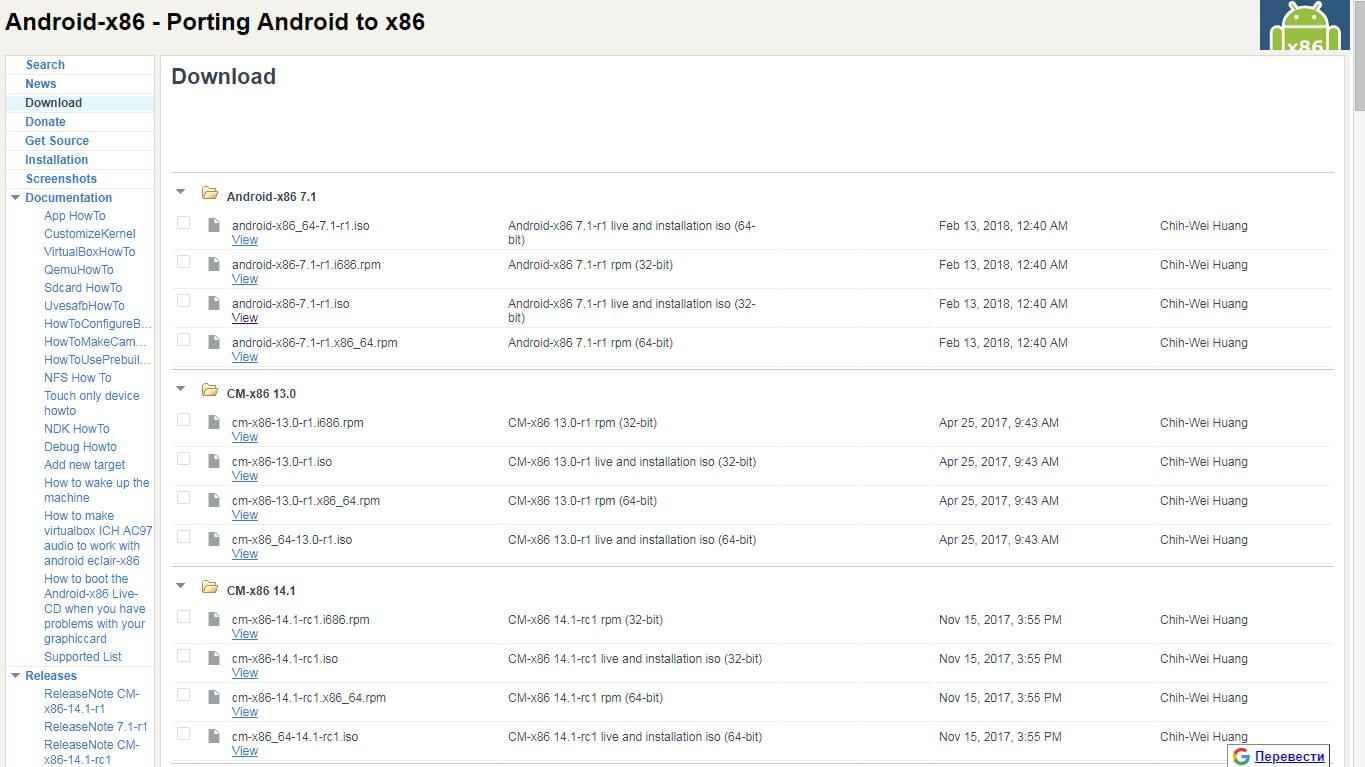1365x767 pixels.
Task: Click the page vertical scrollbar thumb
Action: click(x=1358, y=56)
